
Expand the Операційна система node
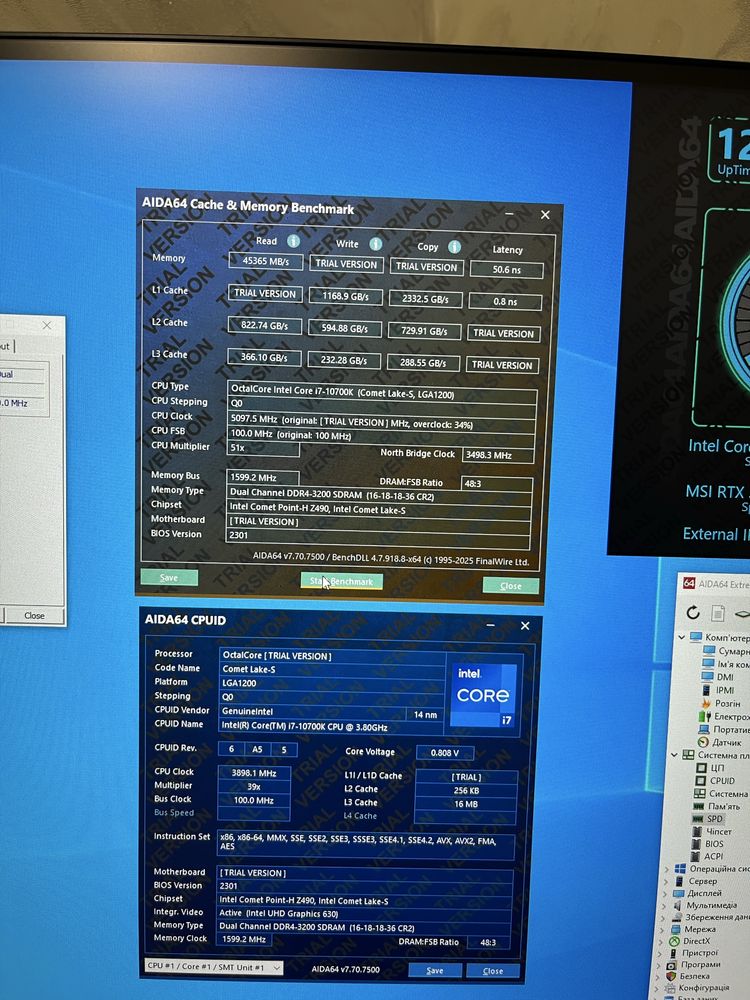[x=667, y=869]
